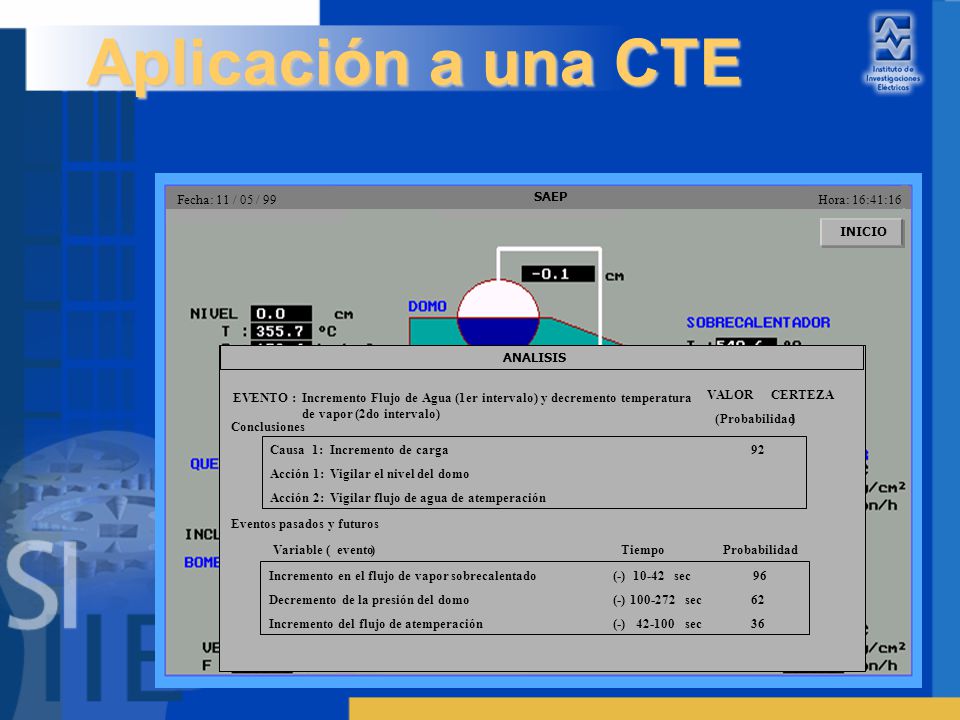Select 'Acción 2: Vigilar flujo de agua de atemperación'

coord(408,498)
